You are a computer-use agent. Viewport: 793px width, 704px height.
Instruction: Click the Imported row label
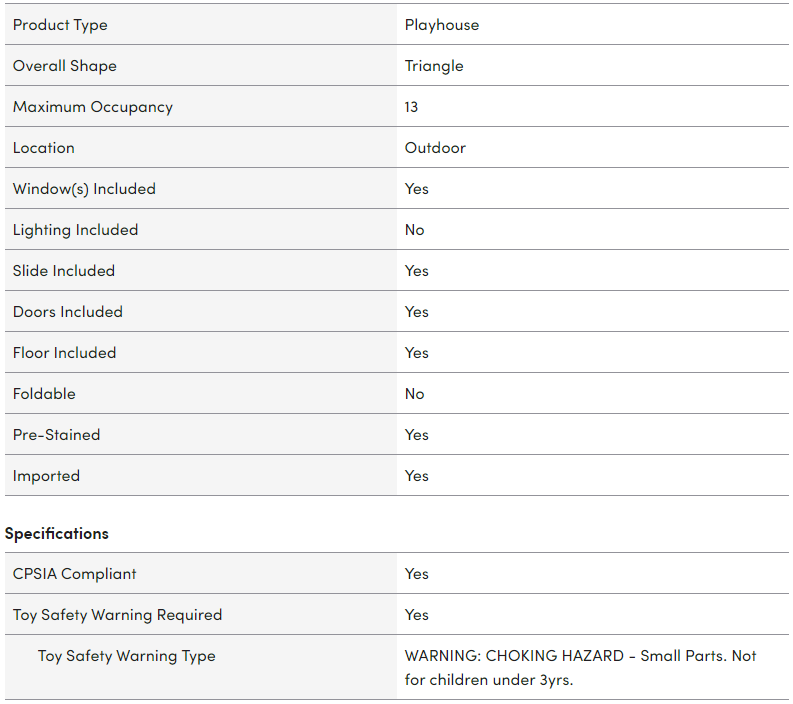point(46,476)
